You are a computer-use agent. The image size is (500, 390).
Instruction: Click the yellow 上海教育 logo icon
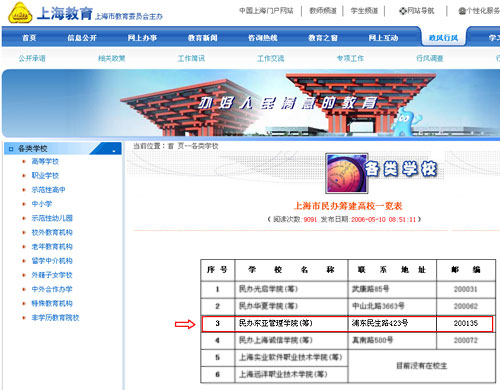(20, 13)
